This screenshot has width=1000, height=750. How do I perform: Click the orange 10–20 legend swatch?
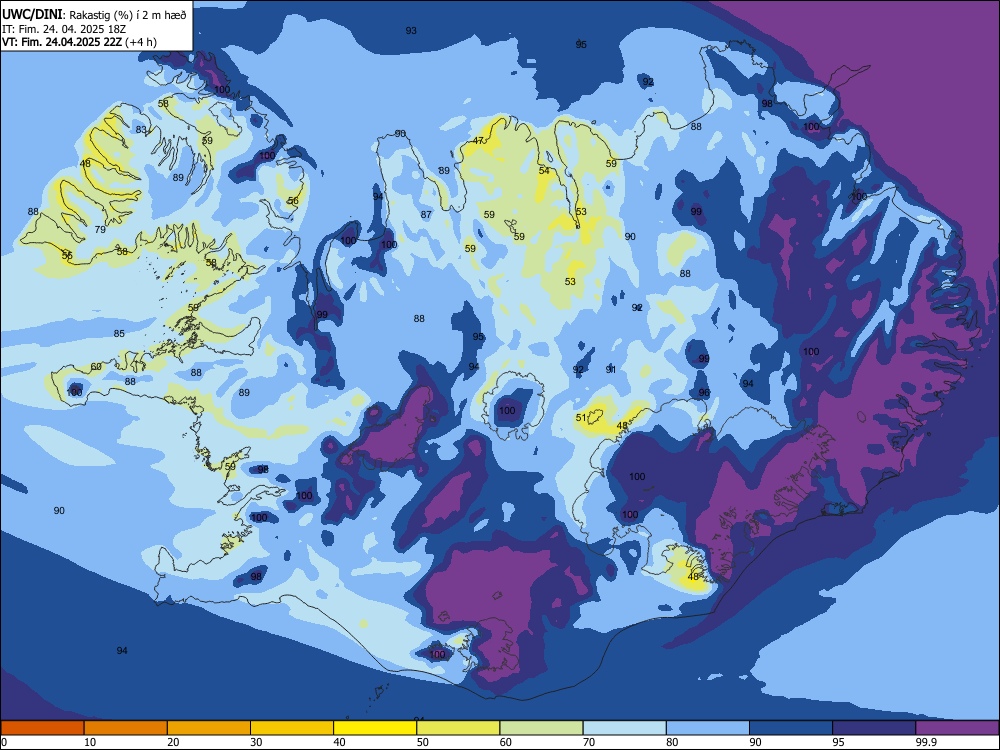point(126,728)
